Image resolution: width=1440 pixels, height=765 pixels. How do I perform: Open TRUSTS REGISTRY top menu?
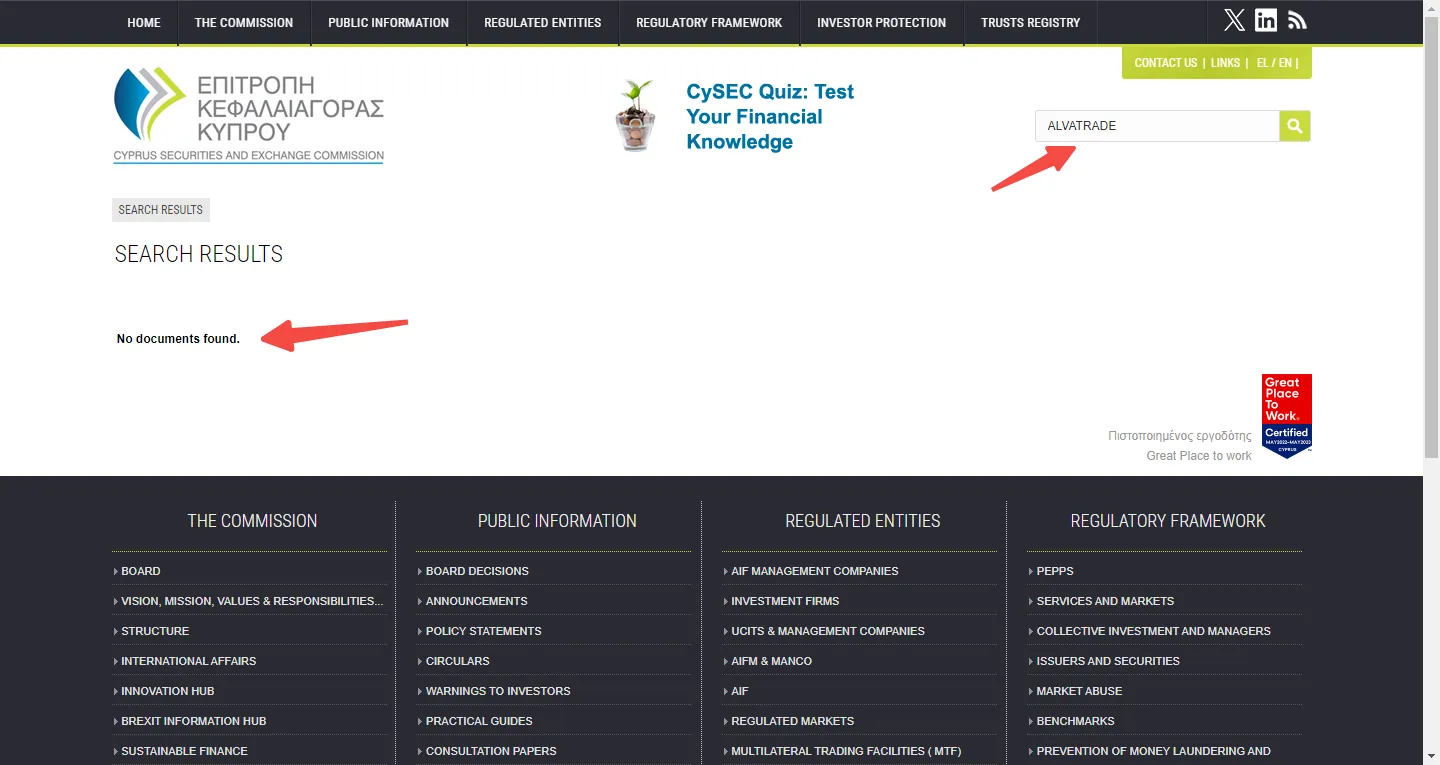coord(1031,23)
